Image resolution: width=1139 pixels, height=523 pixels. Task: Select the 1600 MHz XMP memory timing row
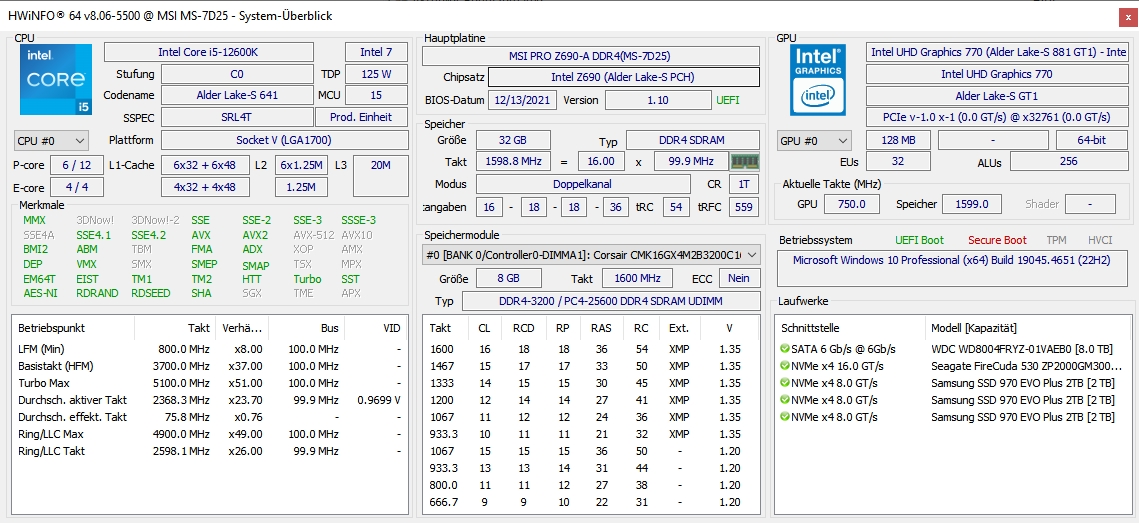point(591,349)
